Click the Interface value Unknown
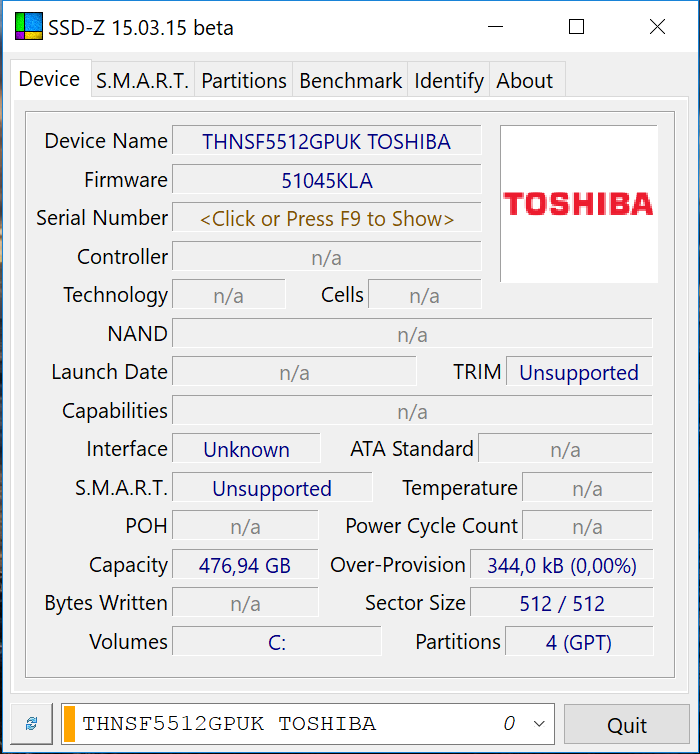The image size is (700, 754). tap(246, 449)
